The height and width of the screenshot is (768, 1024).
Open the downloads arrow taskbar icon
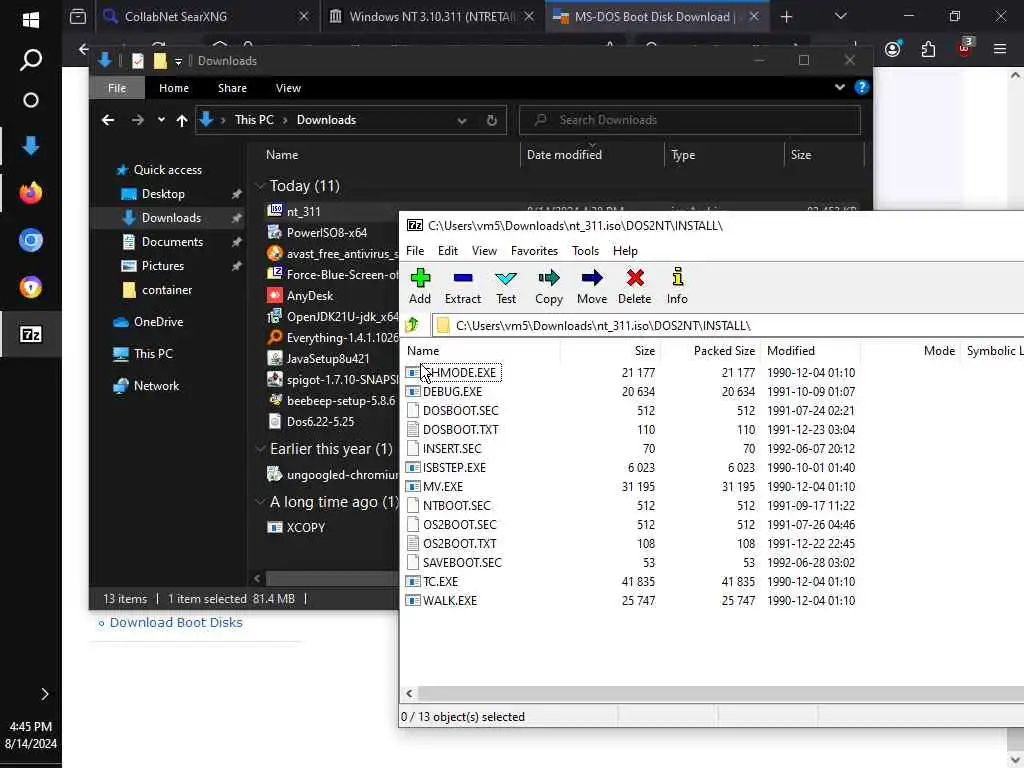pos(30,146)
